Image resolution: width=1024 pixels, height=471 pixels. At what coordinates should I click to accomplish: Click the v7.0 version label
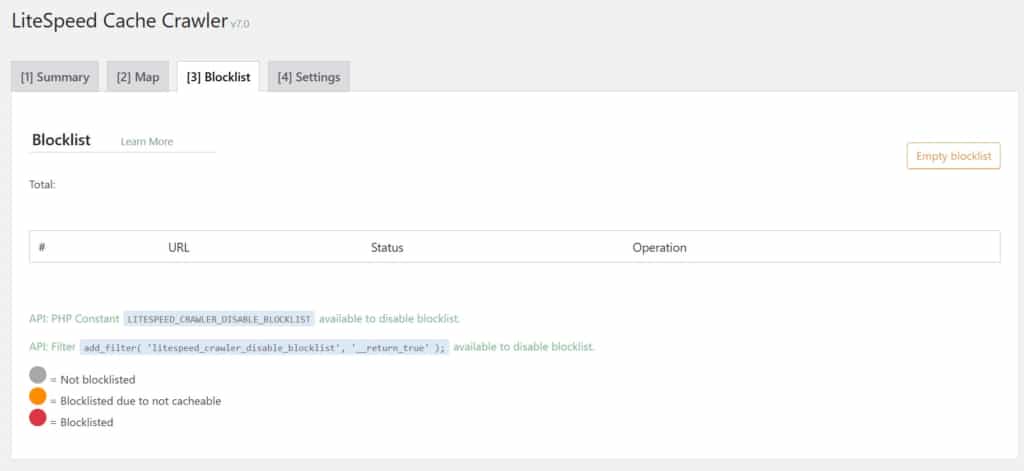240,24
